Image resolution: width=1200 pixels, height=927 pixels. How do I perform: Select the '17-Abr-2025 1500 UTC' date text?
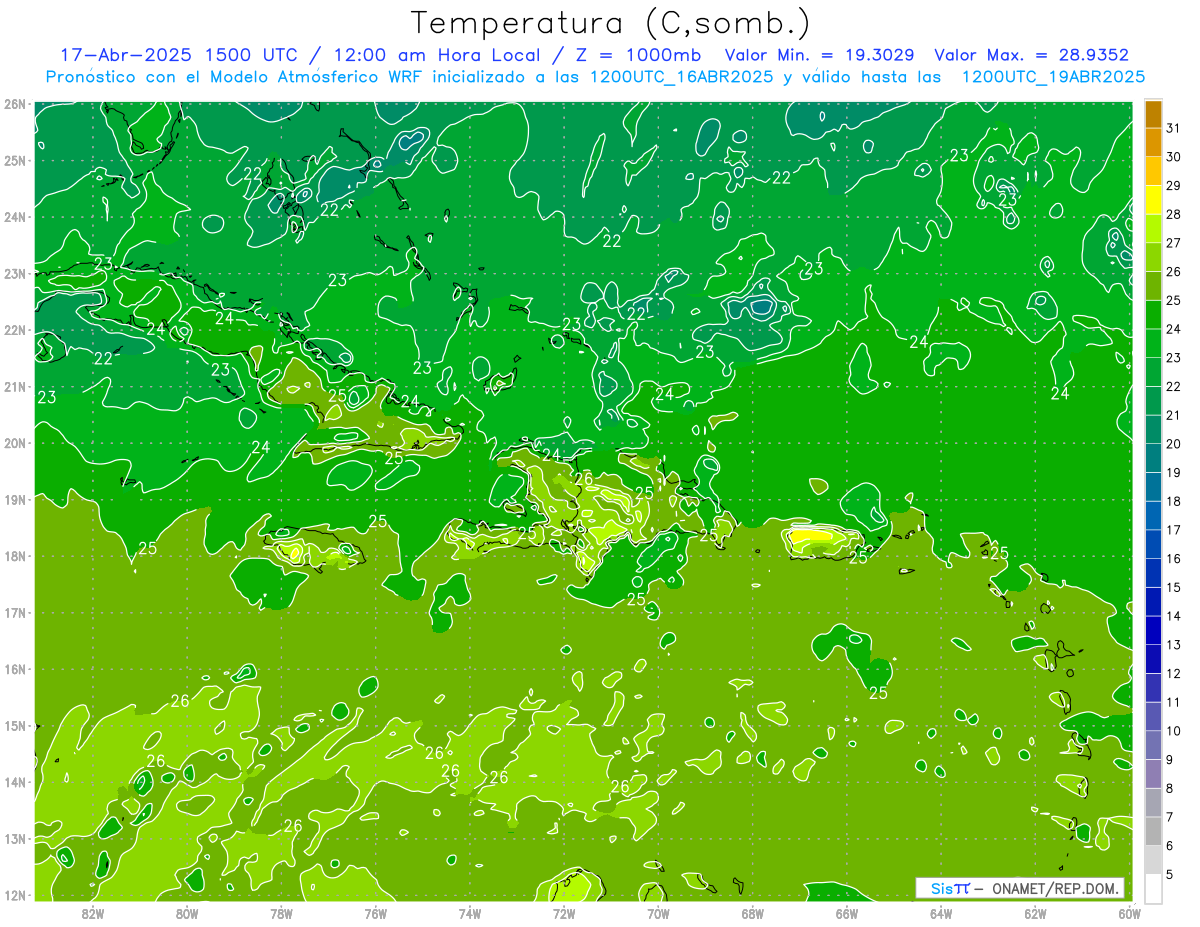point(177,55)
